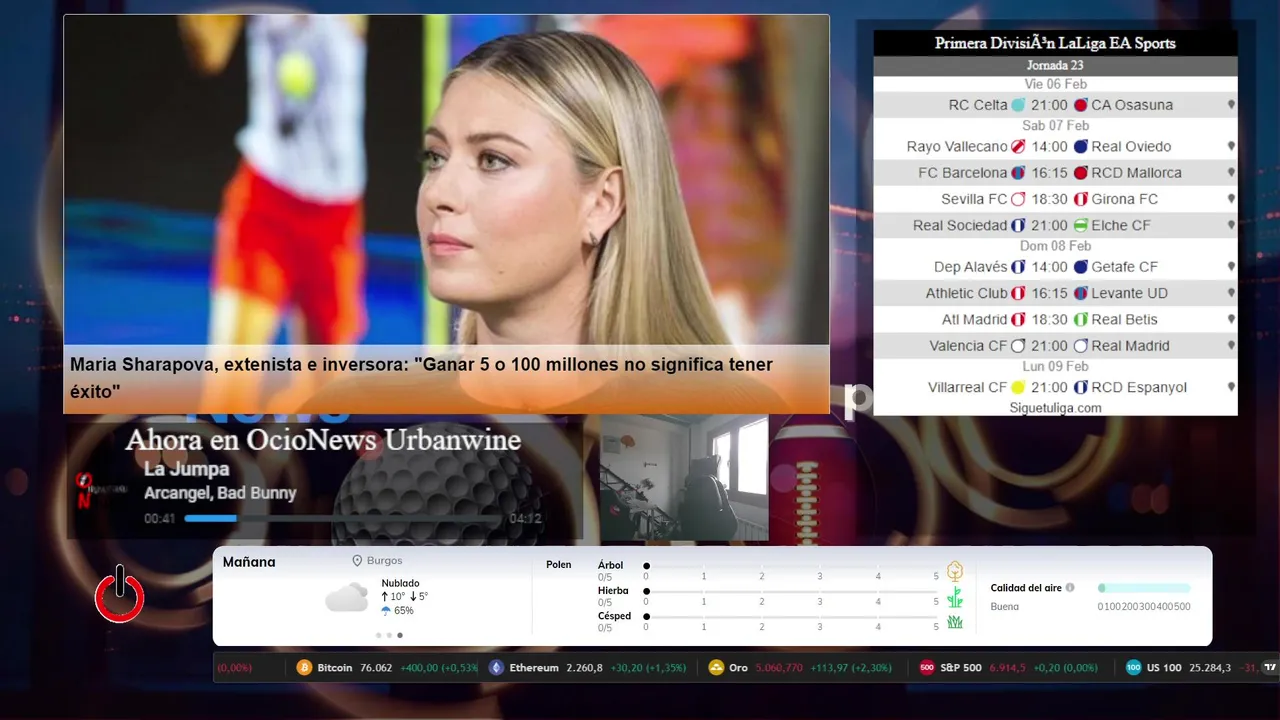Click the Calidad del aire label
The width and height of the screenshot is (1280, 720).
tap(1026, 588)
